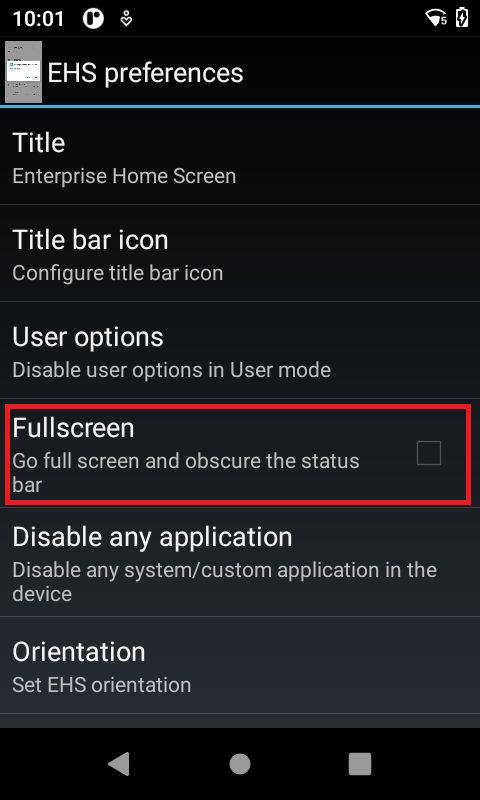Open recent apps with square button

click(x=360, y=764)
